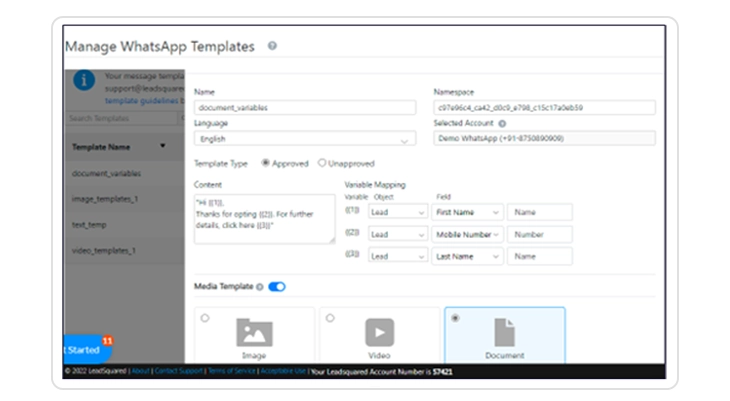The width and height of the screenshot is (730, 401).
Task: Turn off the Media Template toggle
Action: [277, 287]
